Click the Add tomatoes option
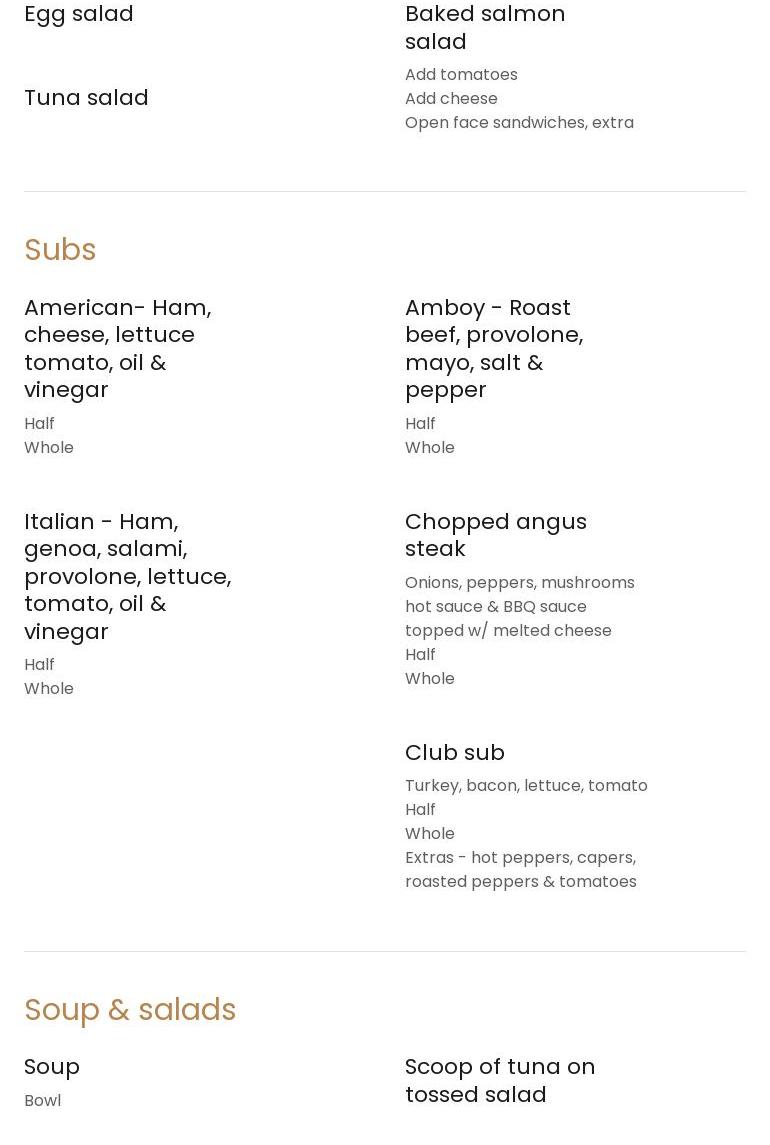This screenshot has width=770, height=1145. click(x=461, y=74)
